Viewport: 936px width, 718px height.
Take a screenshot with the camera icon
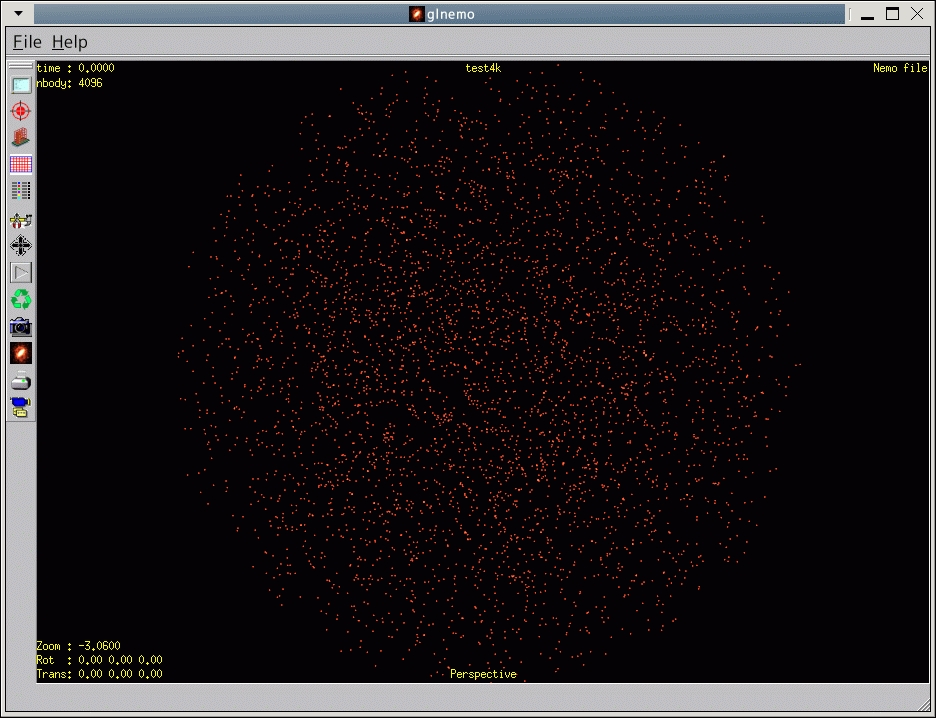coord(21,326)
